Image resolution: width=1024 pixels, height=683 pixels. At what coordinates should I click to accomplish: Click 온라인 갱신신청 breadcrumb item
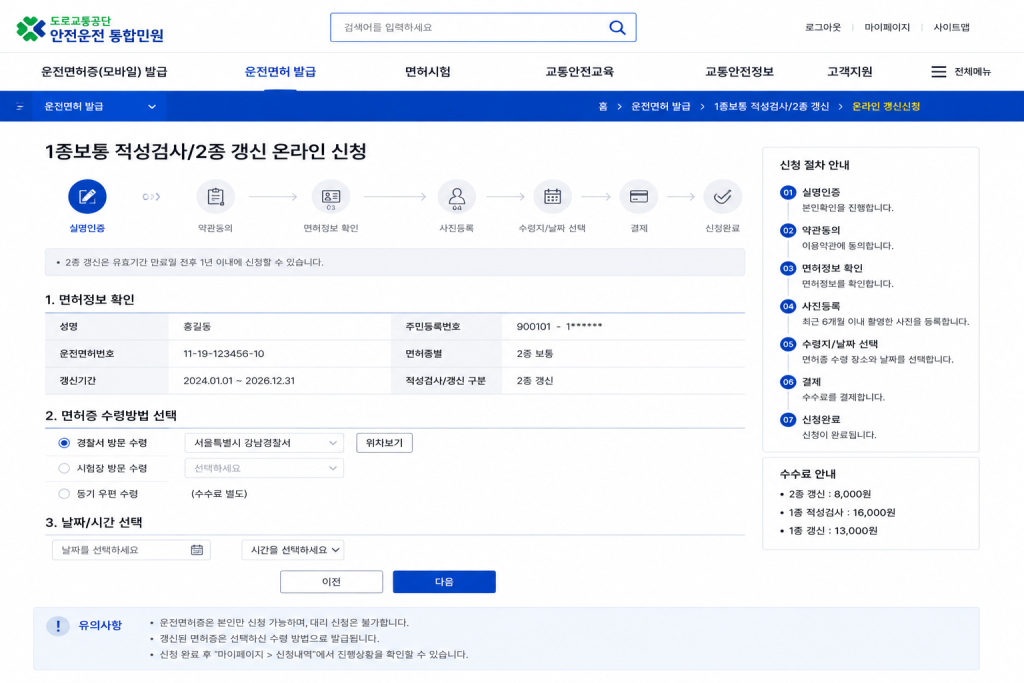pos(886,106)
